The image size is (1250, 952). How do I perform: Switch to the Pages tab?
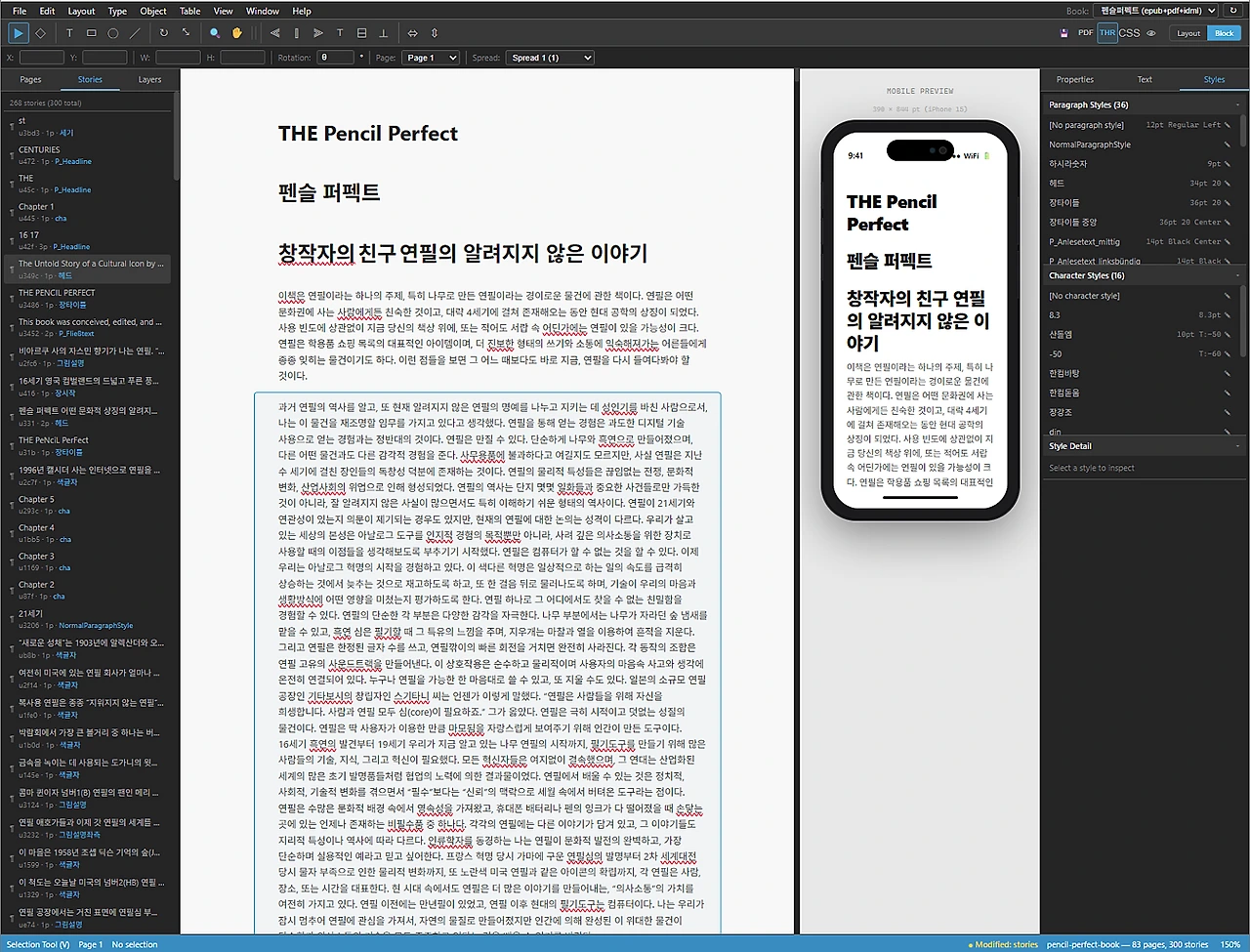31,79
